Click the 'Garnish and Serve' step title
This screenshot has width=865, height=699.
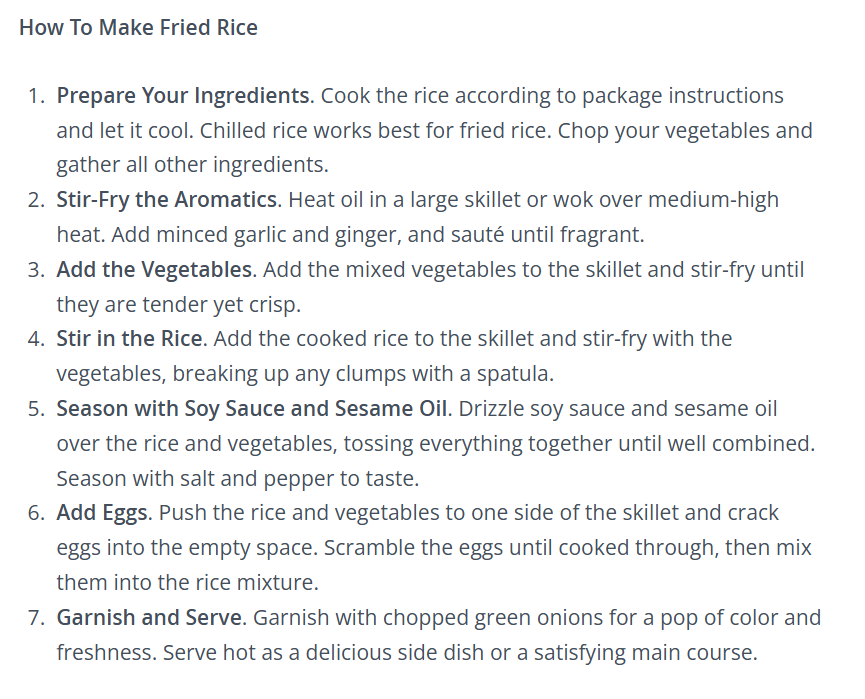coord(151,617)
